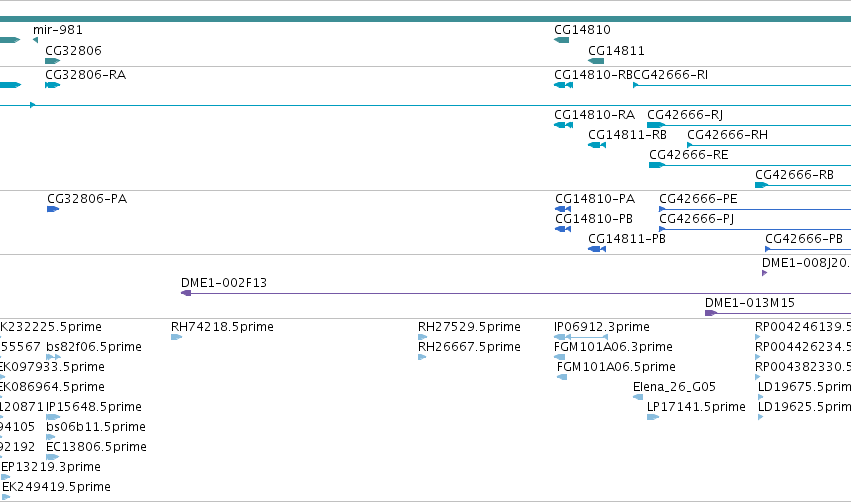Click the CG14811 gene arrow

(596, 61)
